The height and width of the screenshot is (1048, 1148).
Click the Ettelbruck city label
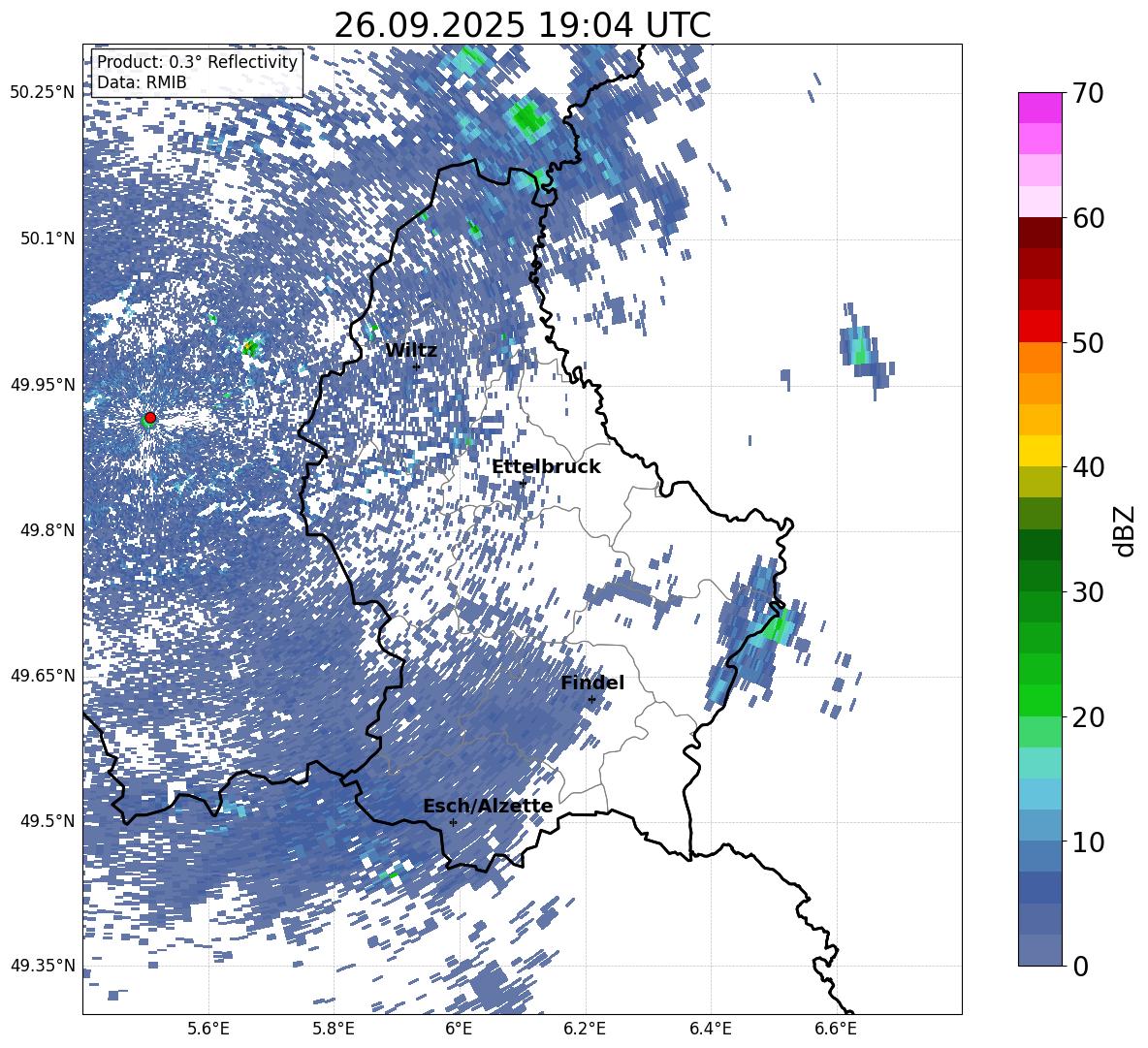point(546,466)
